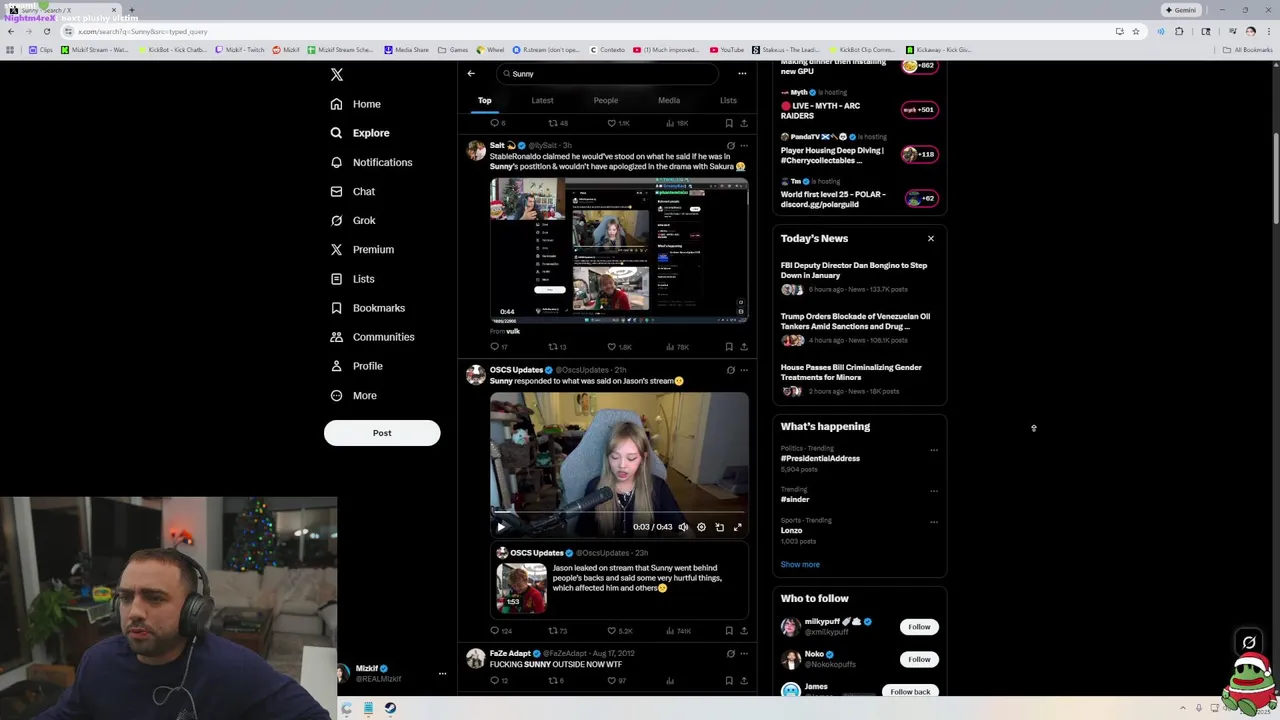The height and width of the screenshot is (720, 1280).
Task: Open more options on FaZe Adapt post
Action: coord(743,654)
